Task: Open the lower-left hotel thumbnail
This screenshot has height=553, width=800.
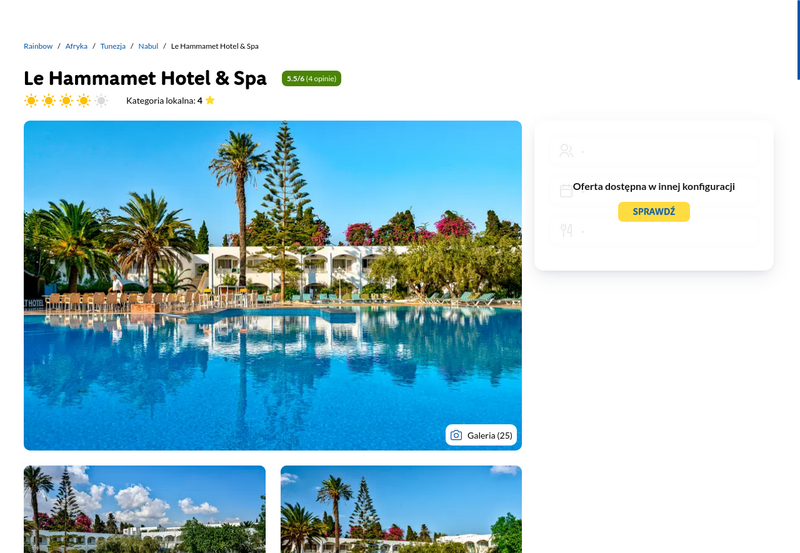Action: pyautogui.click(x=144, y=509)
